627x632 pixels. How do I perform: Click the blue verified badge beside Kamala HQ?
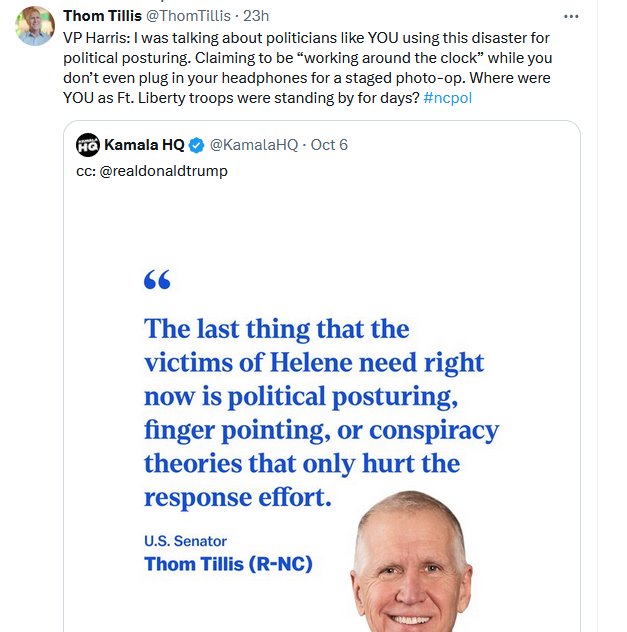click(195, 145)
